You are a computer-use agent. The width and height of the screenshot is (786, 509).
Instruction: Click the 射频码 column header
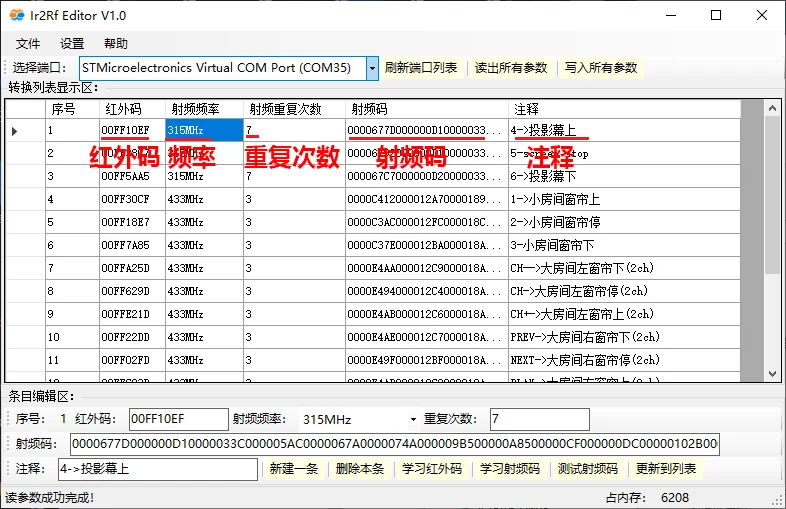click(427, 109)
